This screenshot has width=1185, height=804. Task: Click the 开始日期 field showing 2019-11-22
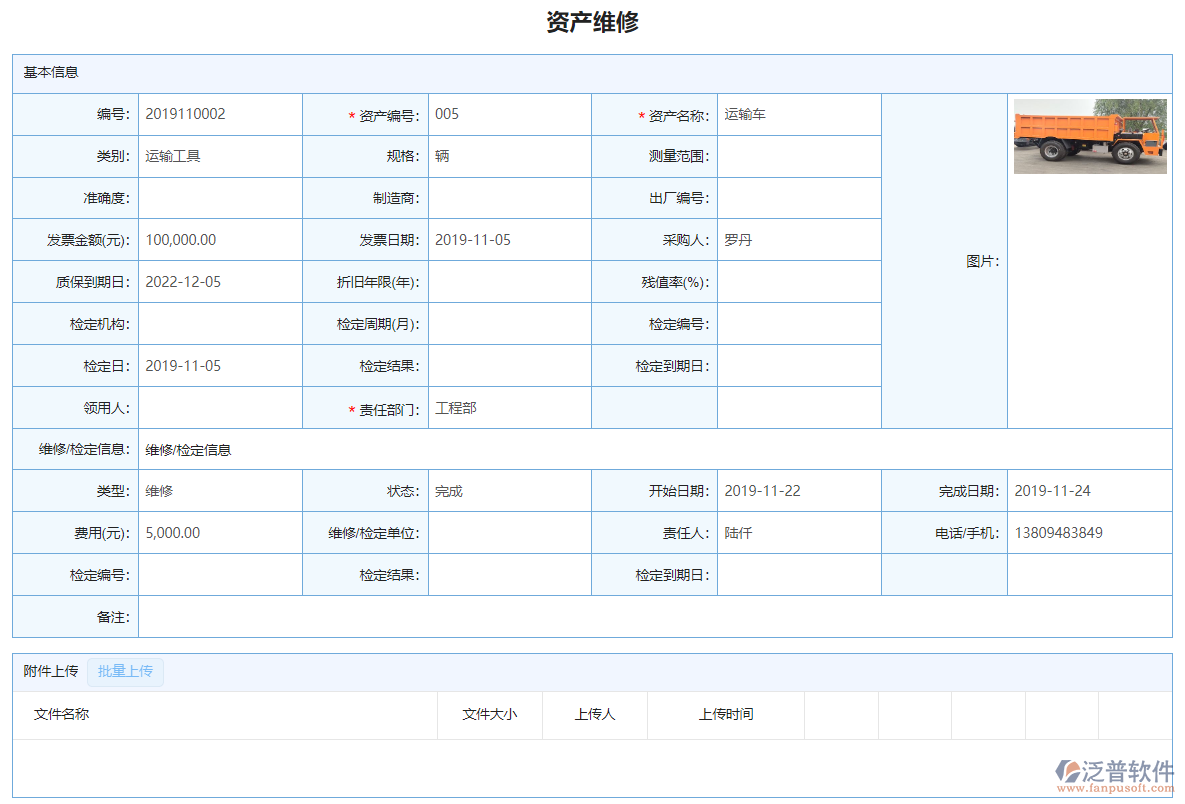(x=798, y=491)
